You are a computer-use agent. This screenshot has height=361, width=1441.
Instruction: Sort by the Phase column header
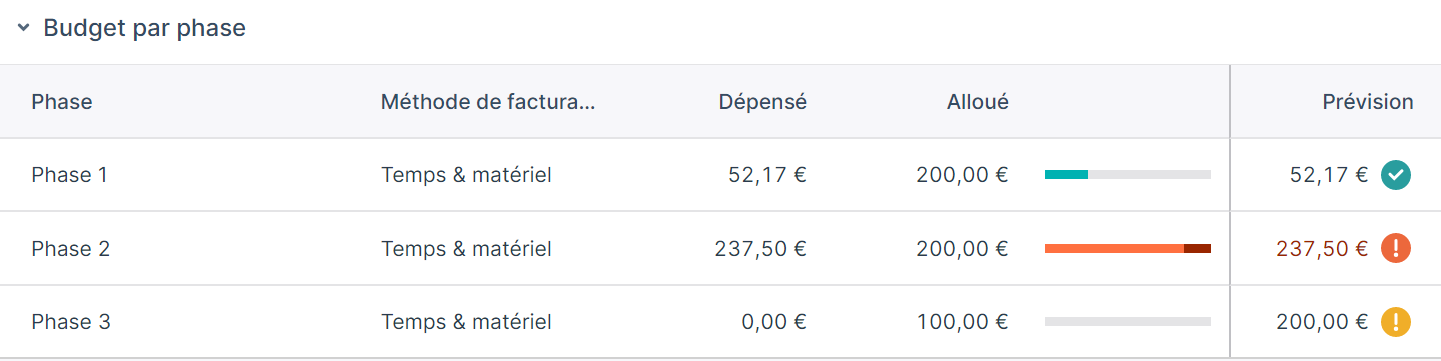coord(62,101)
